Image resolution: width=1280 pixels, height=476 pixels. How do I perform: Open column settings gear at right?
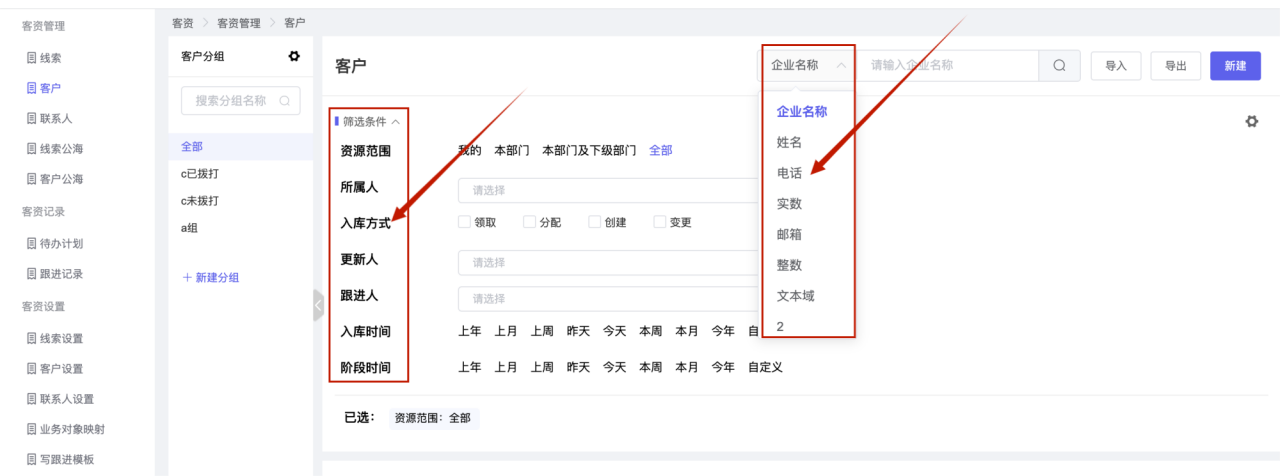click(1251, 121)
